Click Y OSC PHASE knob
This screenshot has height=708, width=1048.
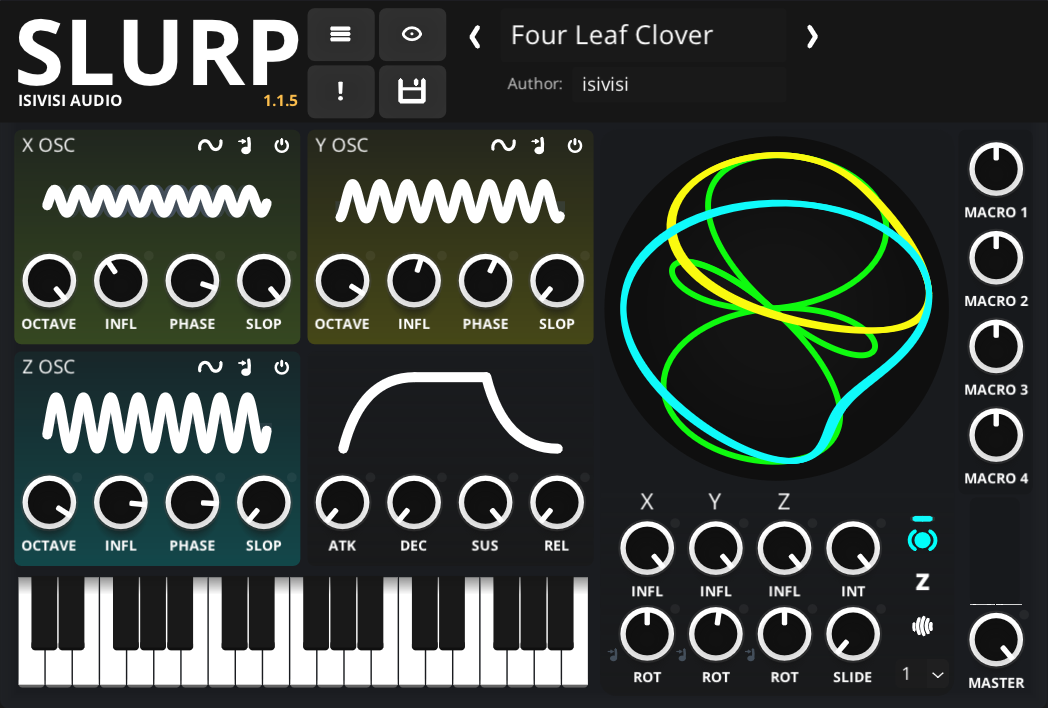[485, 281]
